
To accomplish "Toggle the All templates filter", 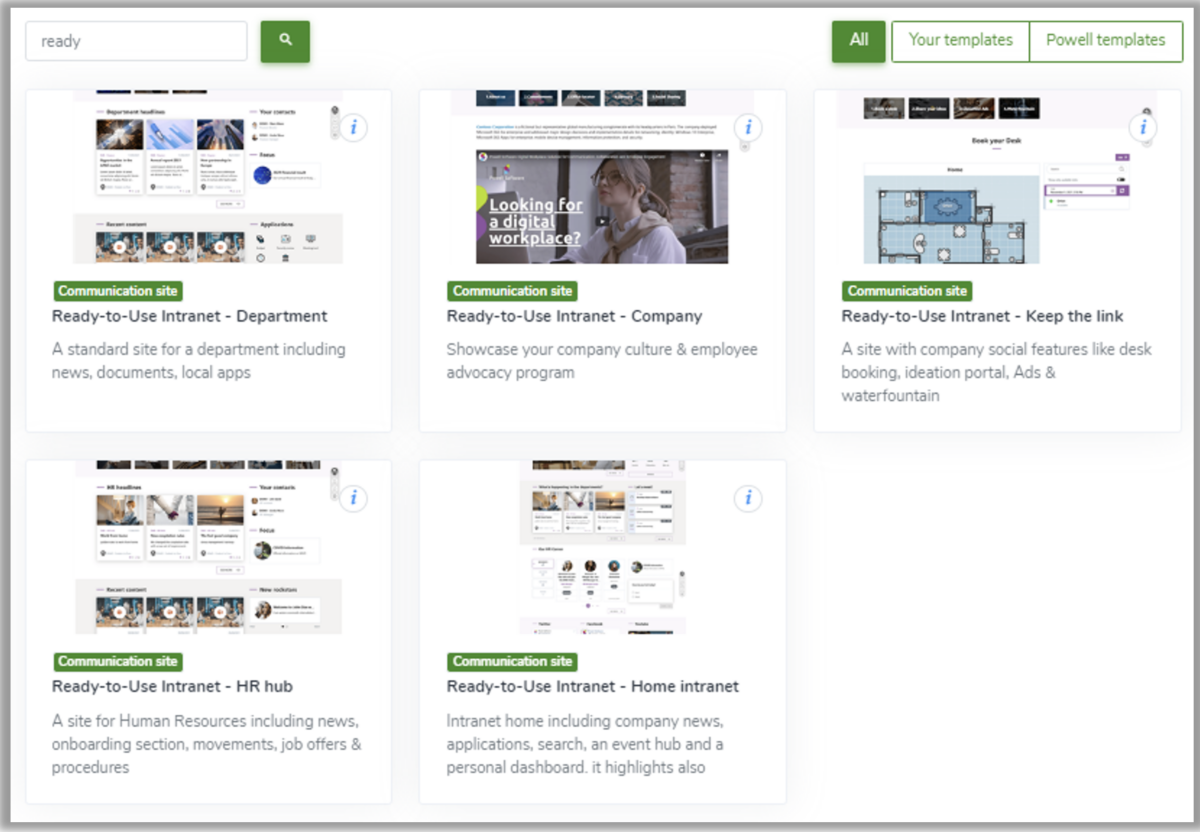I will (858, 41).
